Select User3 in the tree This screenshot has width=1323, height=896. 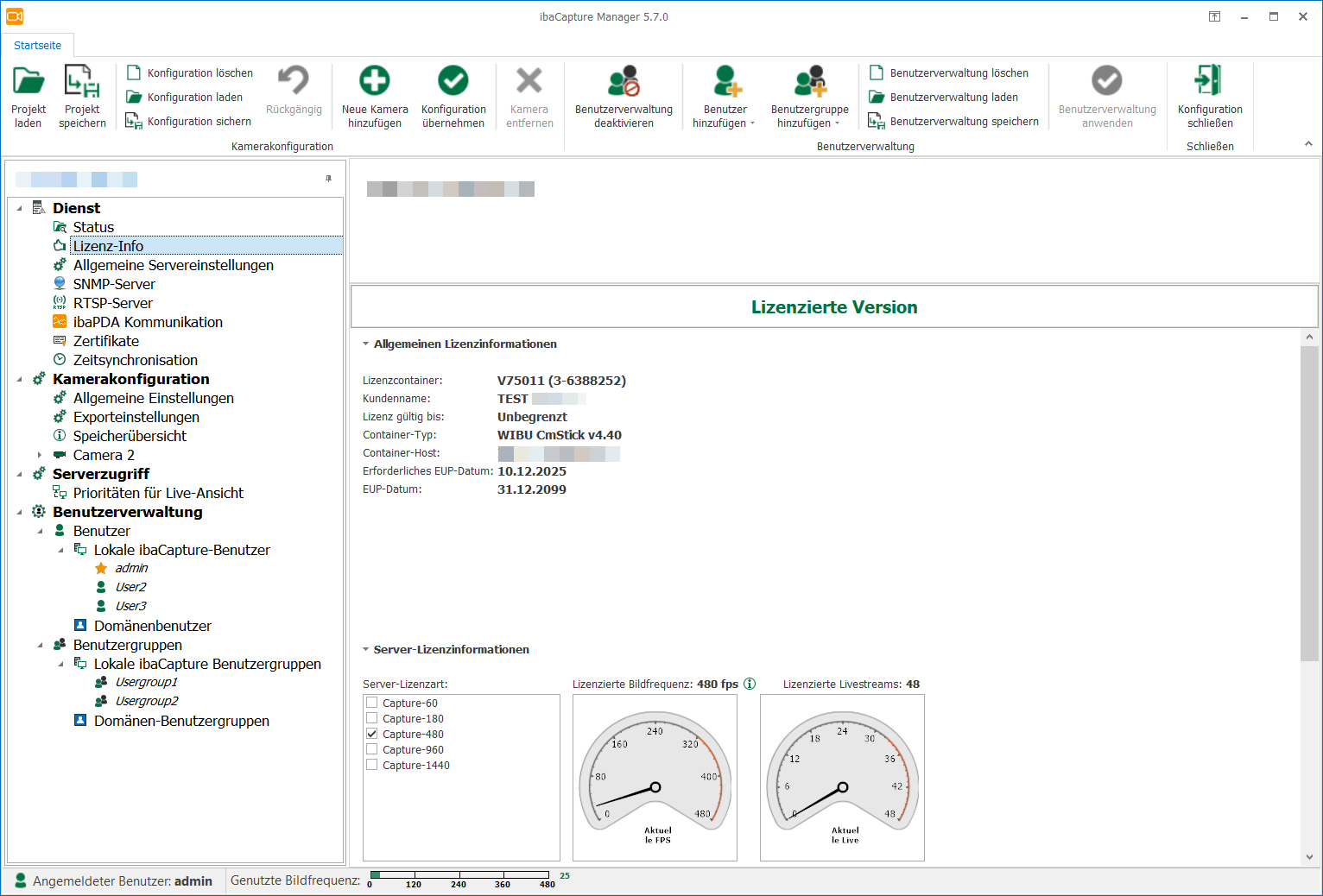click(131, 606)
